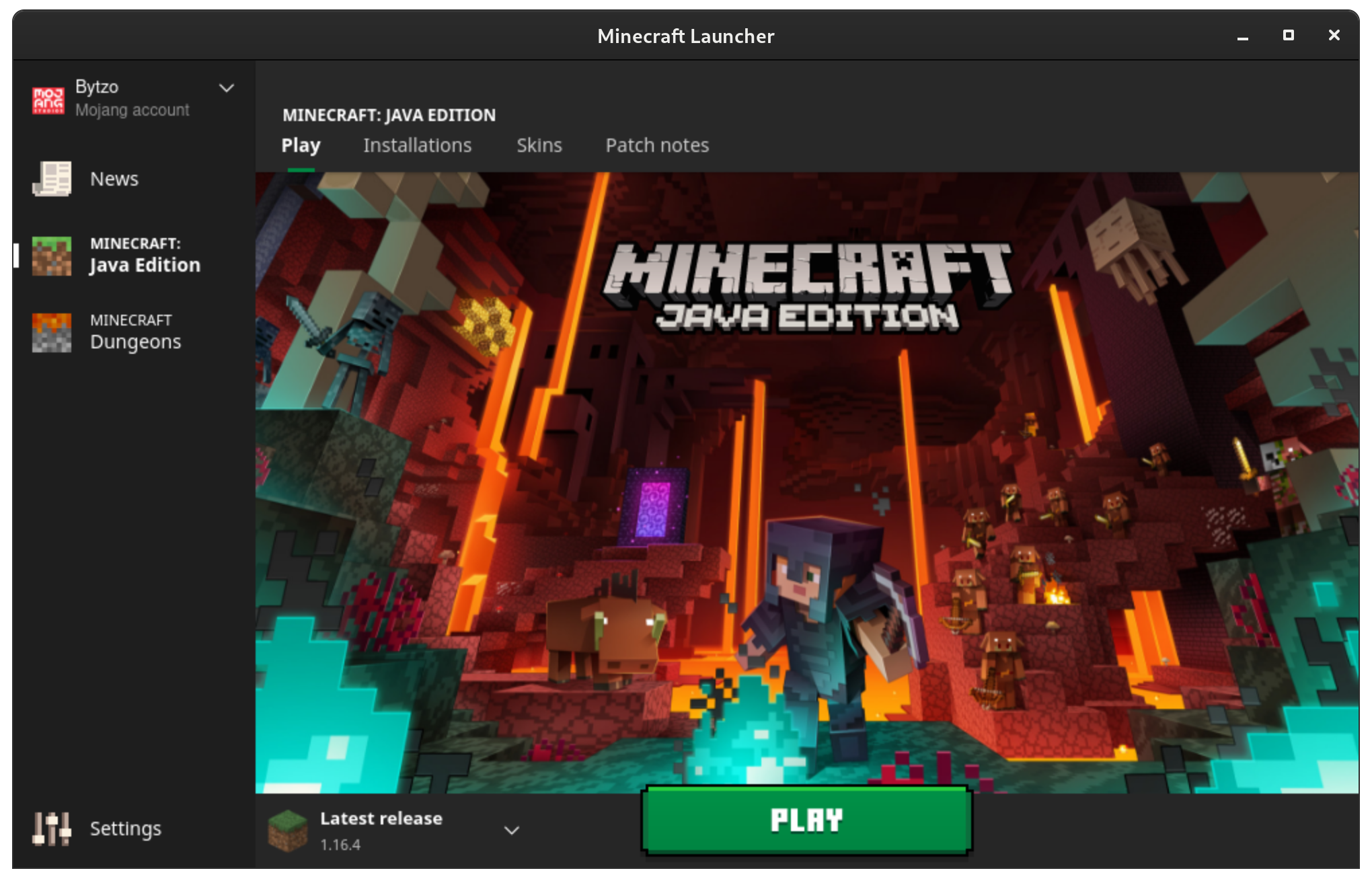Go to News in the sidebar
Image resolution: width=1372 pixels, height=881 pixels.
[114, 179]
